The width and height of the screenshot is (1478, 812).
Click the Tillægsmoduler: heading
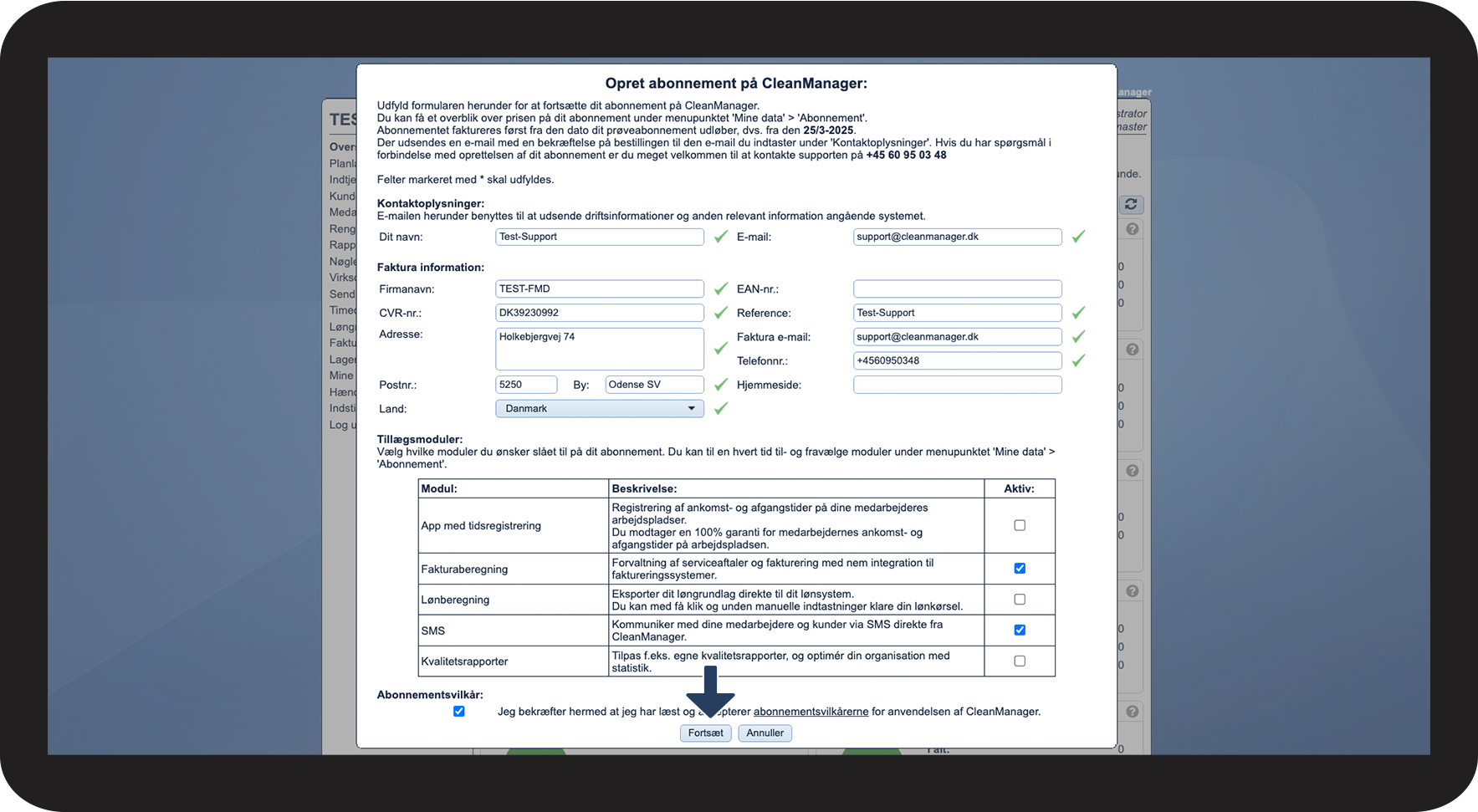pos(420,439)
